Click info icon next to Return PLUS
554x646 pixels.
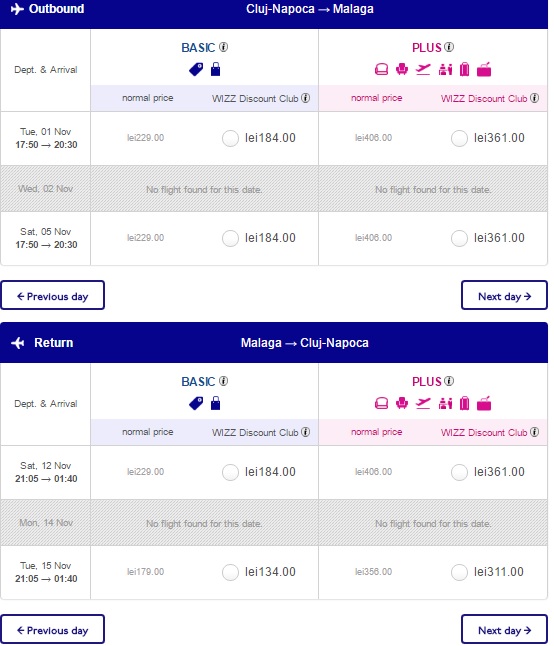pyautogui.click(x=449, y=381)
